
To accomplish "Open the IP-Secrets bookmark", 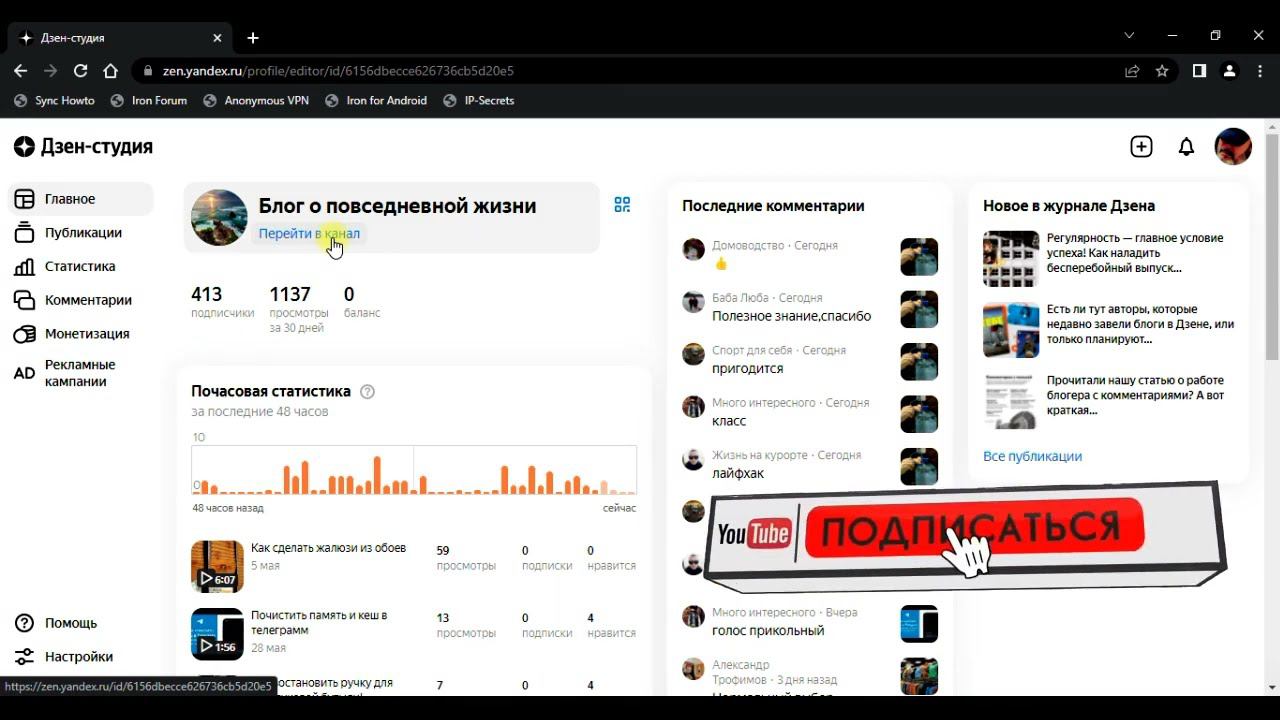I will (x=478, y=101).
